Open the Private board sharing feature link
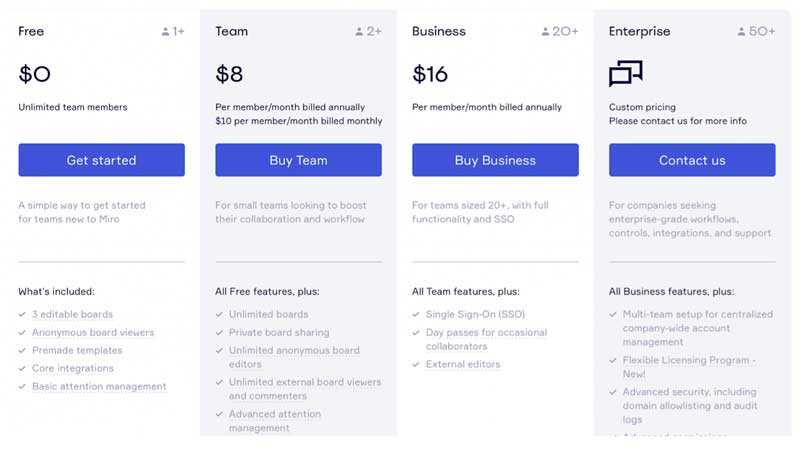The height and width of the screenshot is (451, 800). tap(279, 332)
